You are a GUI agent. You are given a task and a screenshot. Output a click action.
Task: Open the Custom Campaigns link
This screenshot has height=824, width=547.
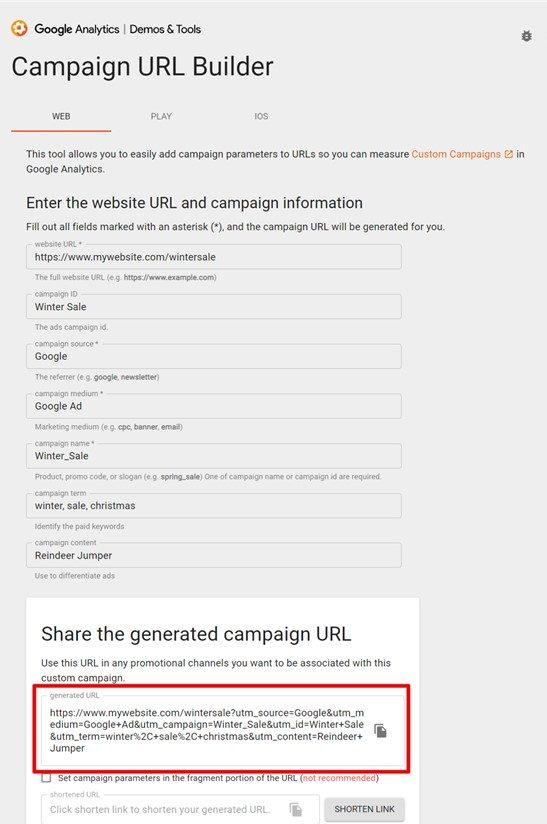tap(456, 154)
